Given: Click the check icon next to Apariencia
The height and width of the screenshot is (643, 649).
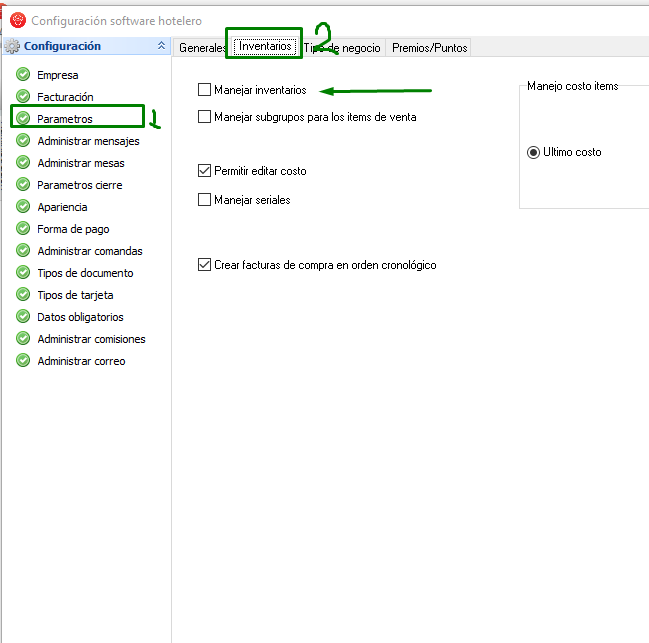Looking at the screenshot, I should pyautogui.click(x=23, y=207).
